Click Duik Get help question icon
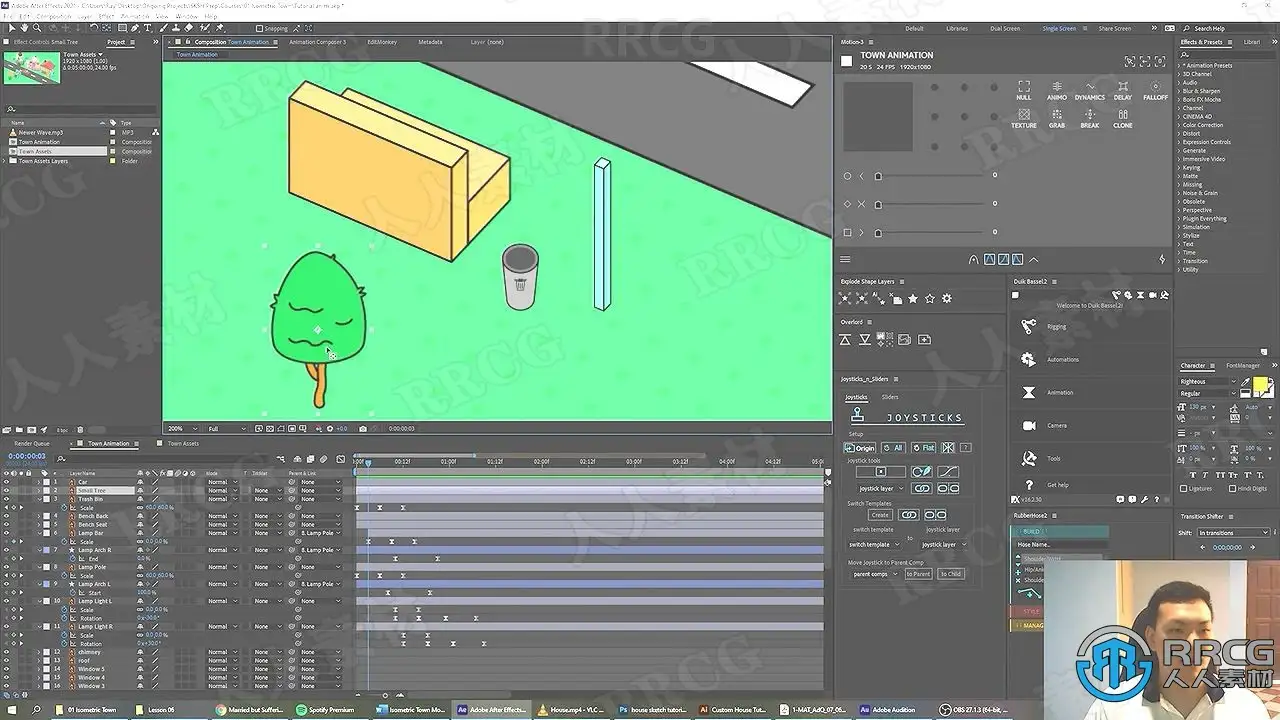The image size is (1280, 720). (1029, 485)
